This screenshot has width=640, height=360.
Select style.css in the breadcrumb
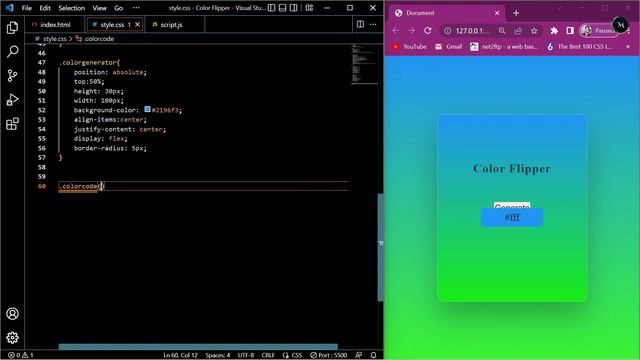tap(55, 39)
